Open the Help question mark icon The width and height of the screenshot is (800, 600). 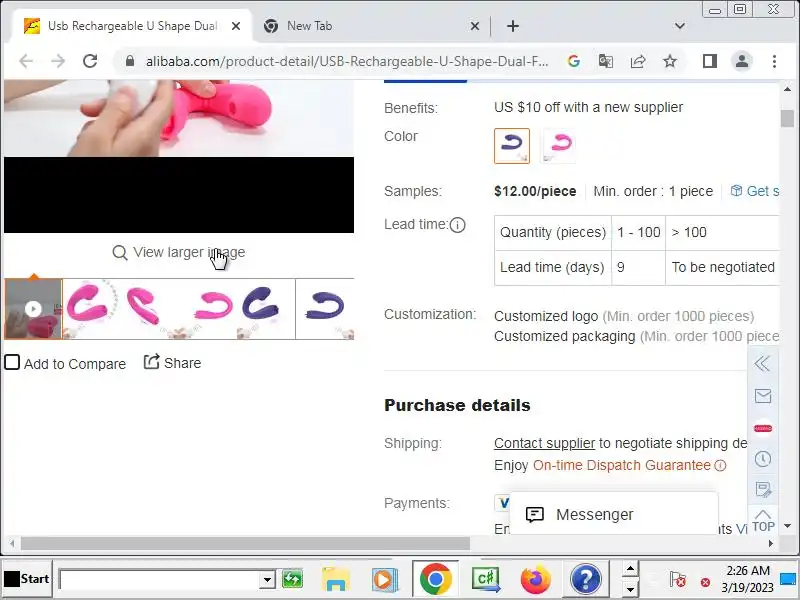point(586,580)
